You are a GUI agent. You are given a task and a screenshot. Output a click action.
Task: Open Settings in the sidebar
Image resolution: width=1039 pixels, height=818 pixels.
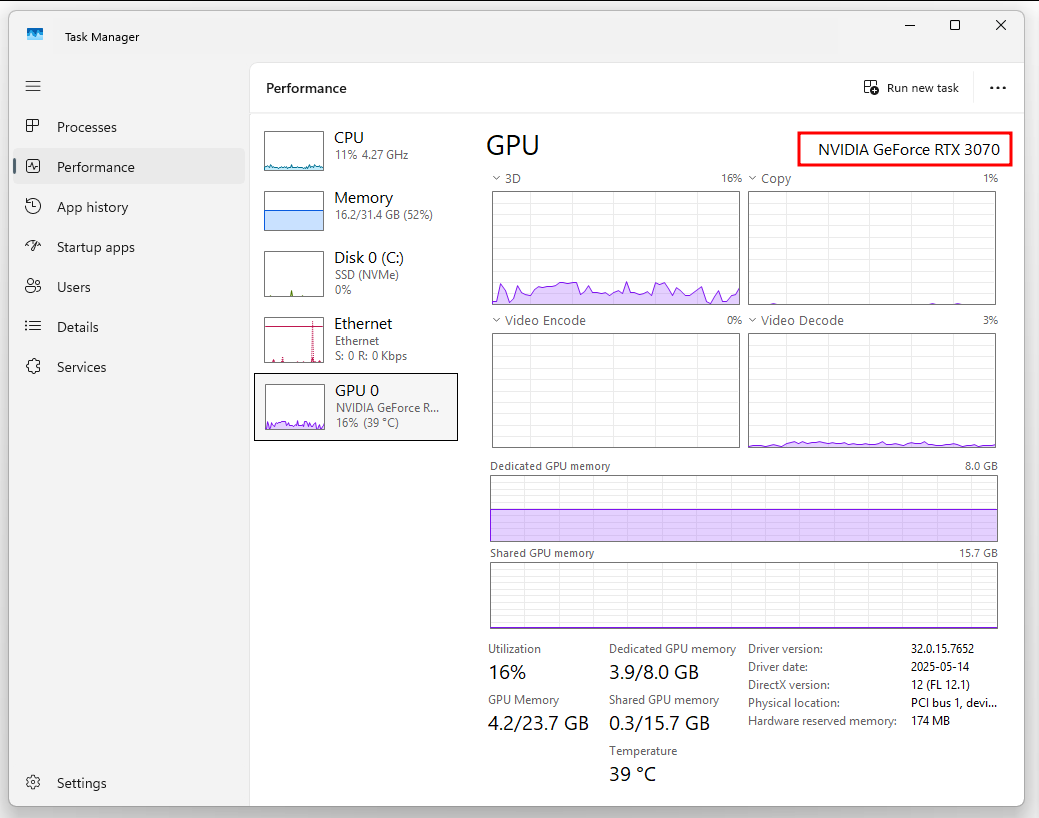(129, 783)
